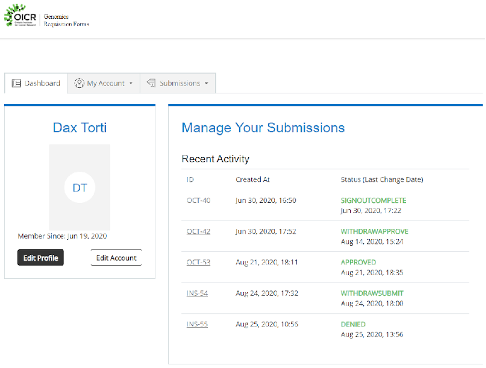Screen dimensions: 486x368
Task: Open submission OCT-53 link
Action: 198,262
